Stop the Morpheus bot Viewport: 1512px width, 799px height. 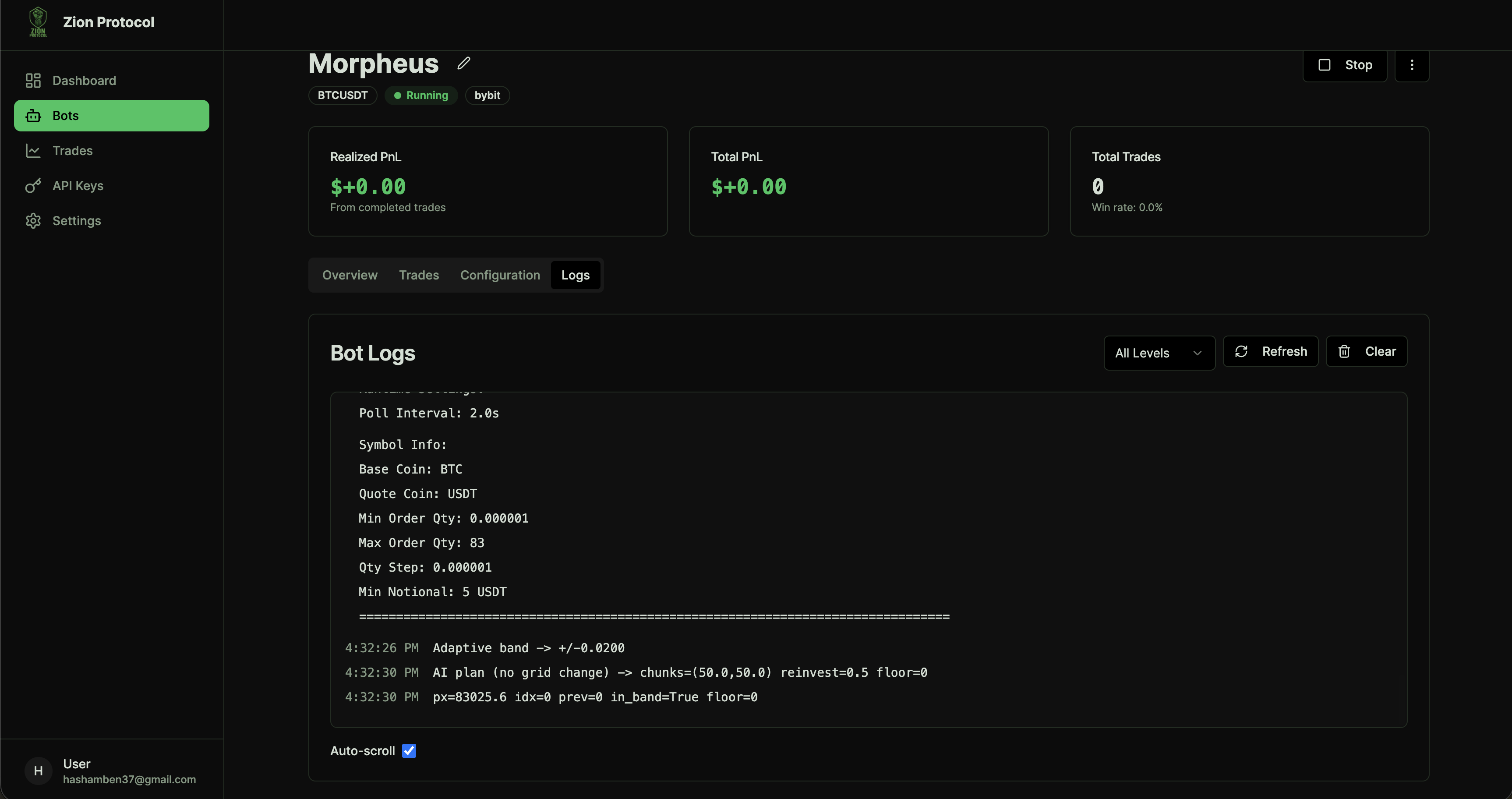[1344, 65]
